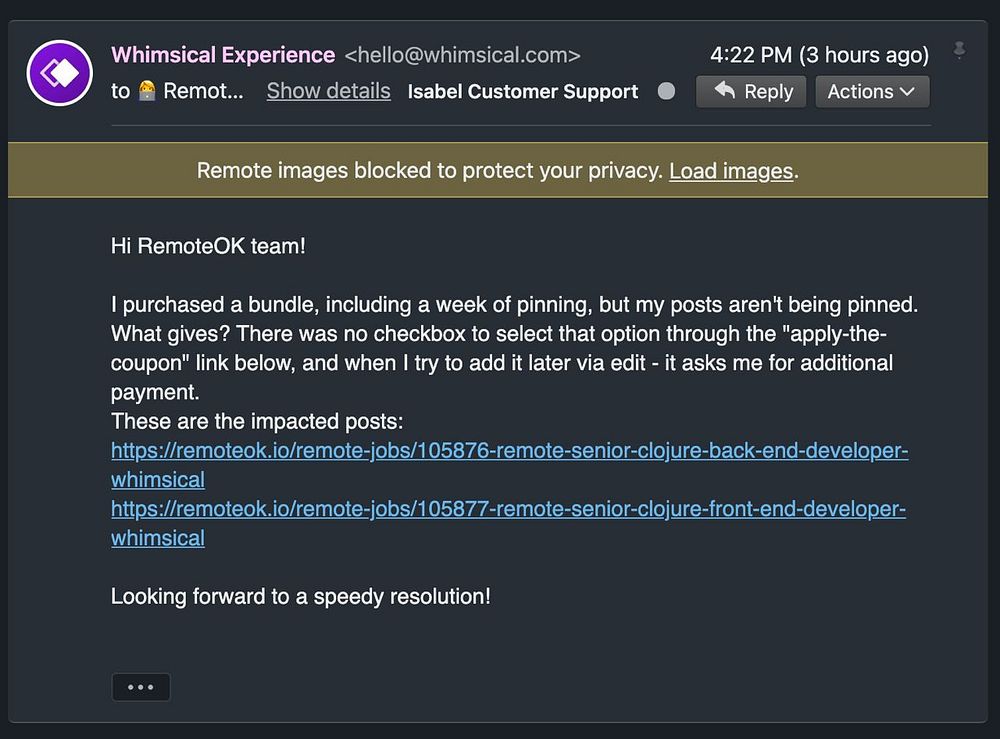Select the Isabel Customer Support label
1000x739 pixels.
pos(523,92)
